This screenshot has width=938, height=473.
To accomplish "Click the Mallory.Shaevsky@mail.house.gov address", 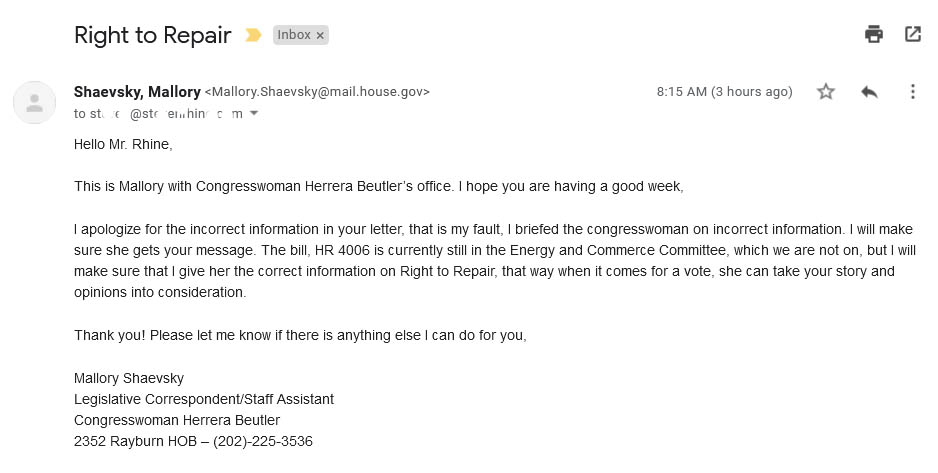I will pos(317,92).
